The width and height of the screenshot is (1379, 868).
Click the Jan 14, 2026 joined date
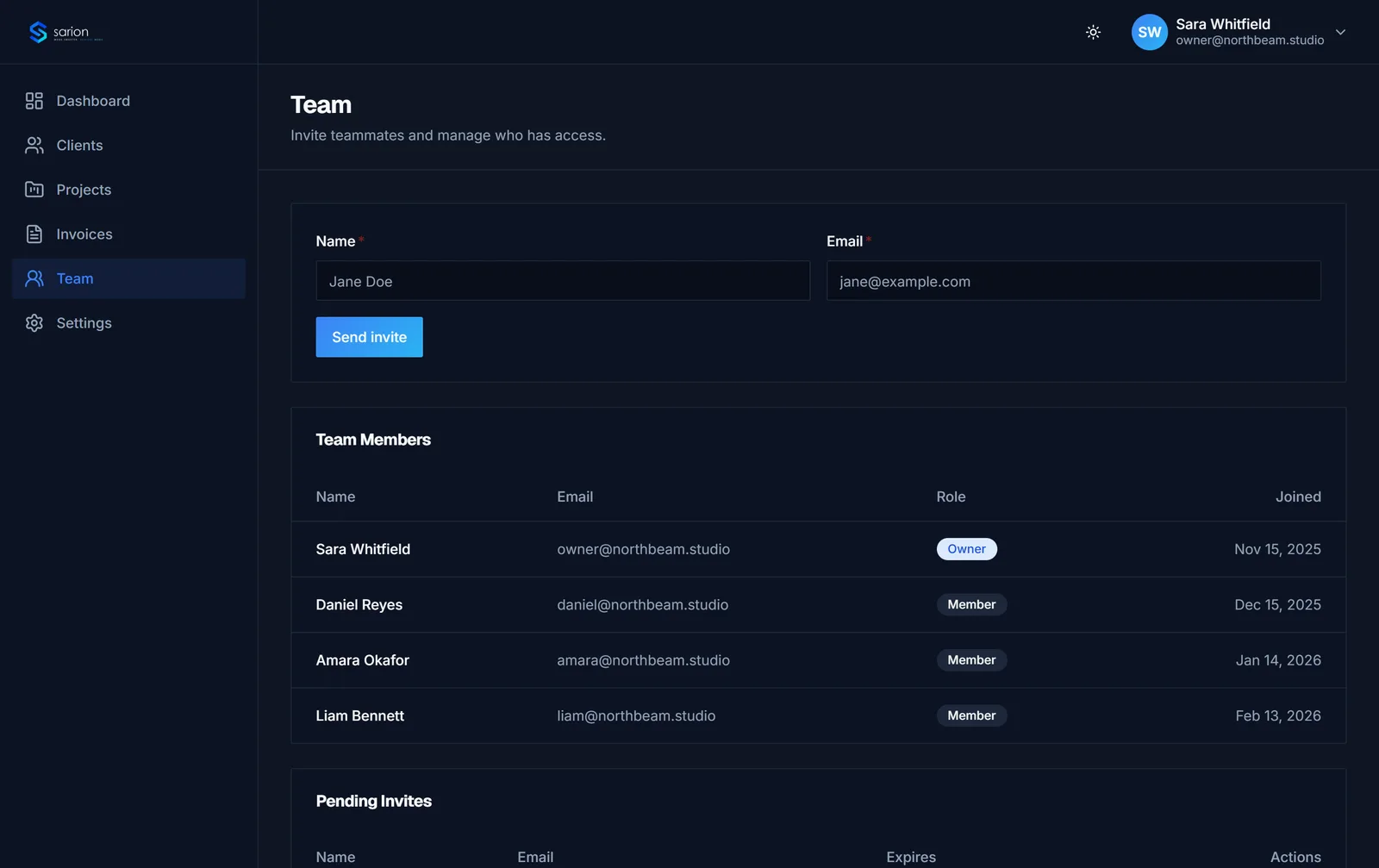pos(1278,660)
